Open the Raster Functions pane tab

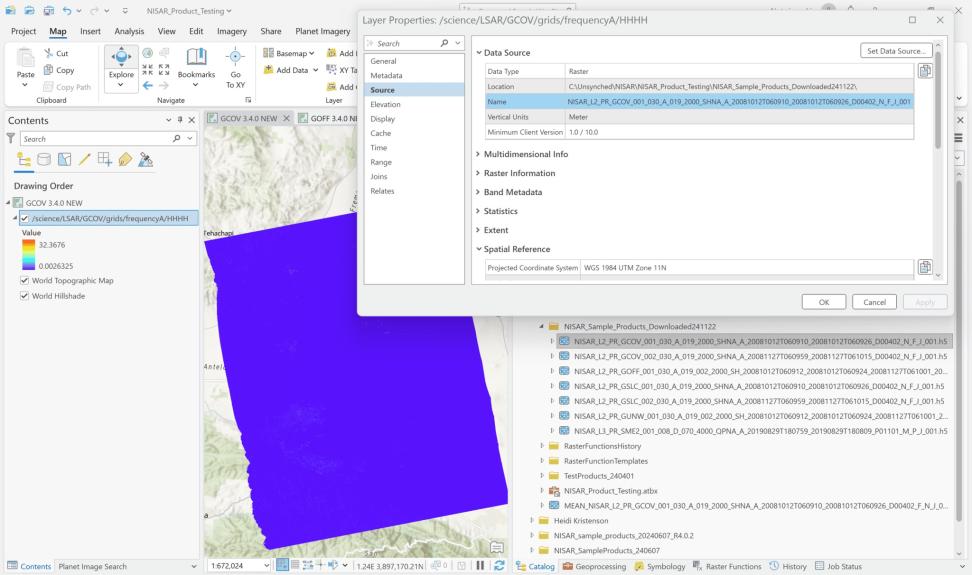(727, 566)
